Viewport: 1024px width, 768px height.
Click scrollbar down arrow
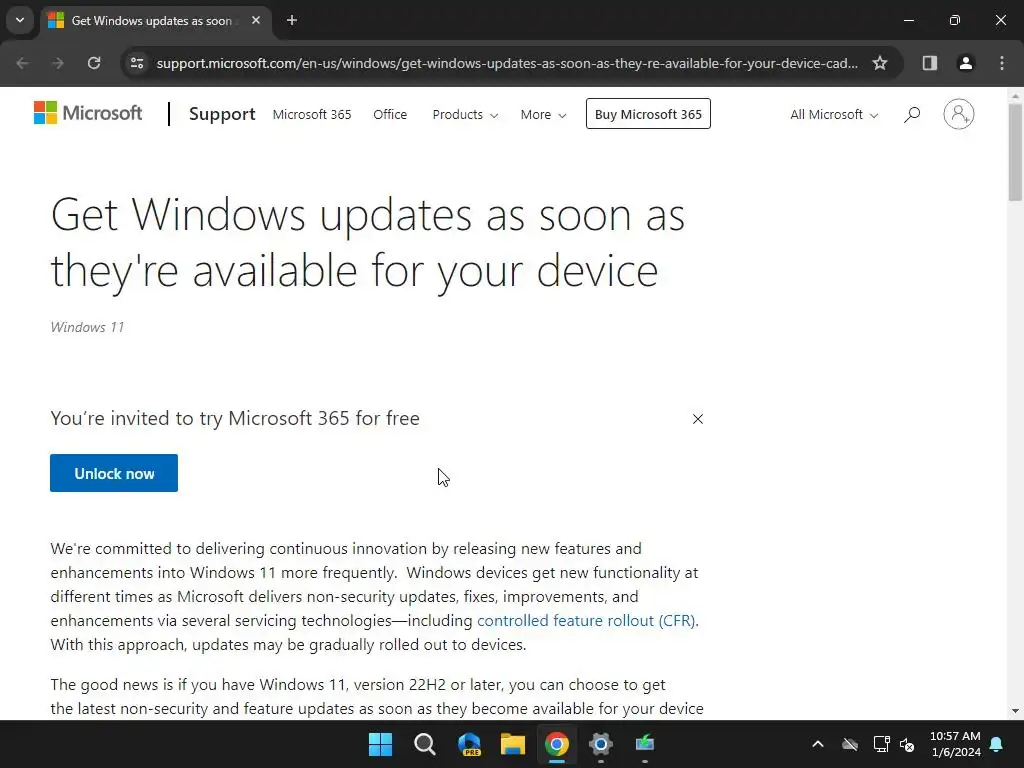tap(1015, 711)
